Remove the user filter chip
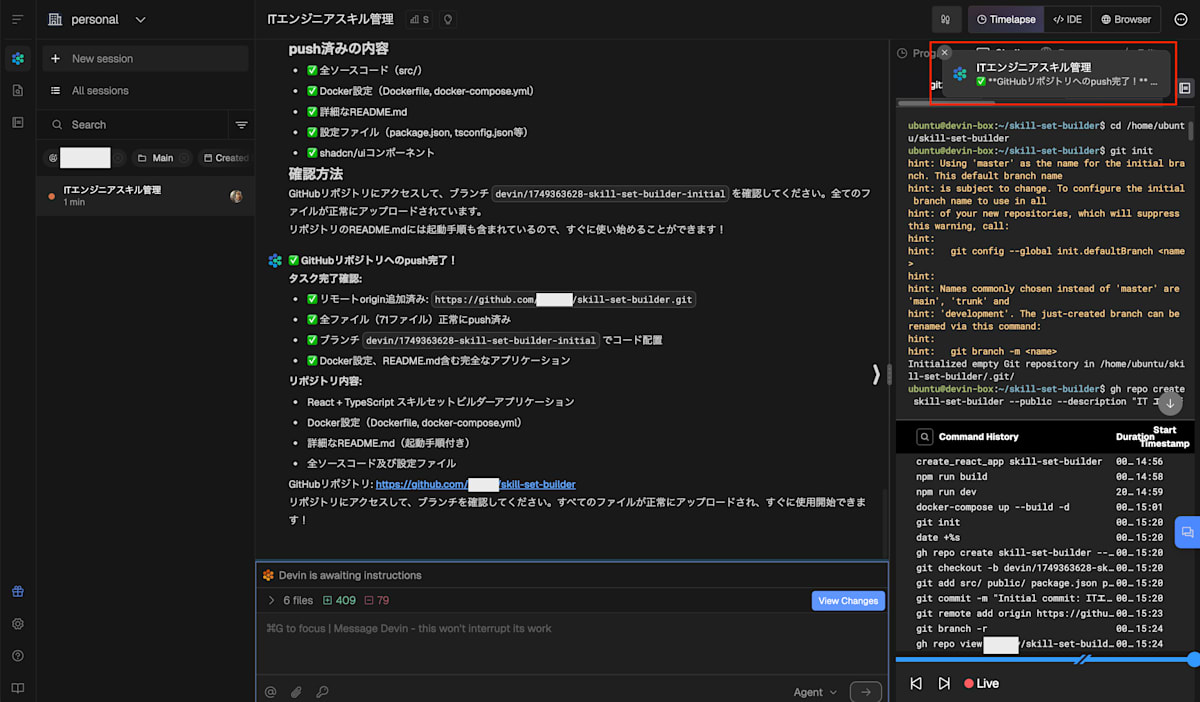 [117, 158]
